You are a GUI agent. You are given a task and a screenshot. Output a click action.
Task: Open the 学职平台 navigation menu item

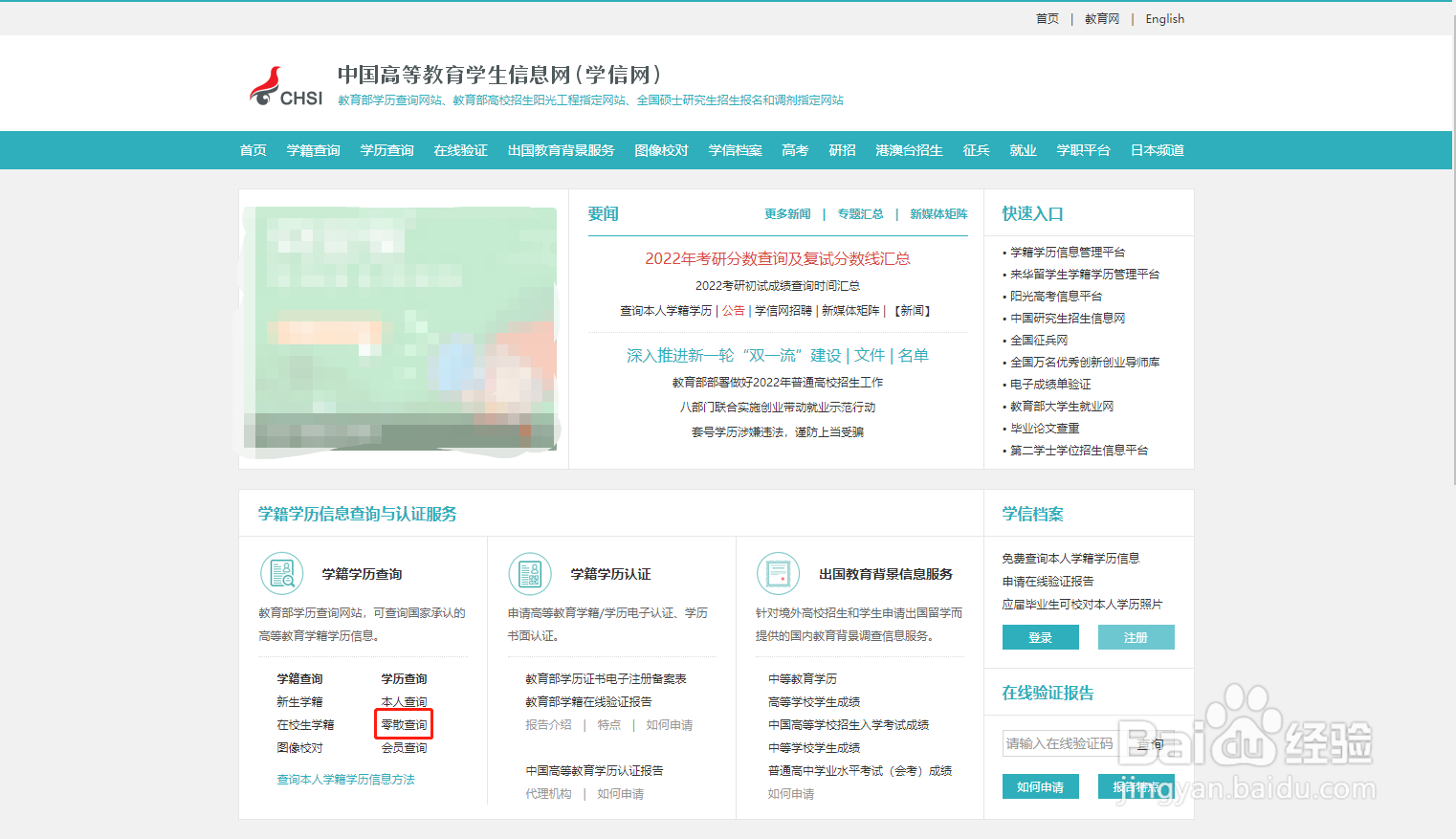pyautogui.click(x=1084, y=150)
